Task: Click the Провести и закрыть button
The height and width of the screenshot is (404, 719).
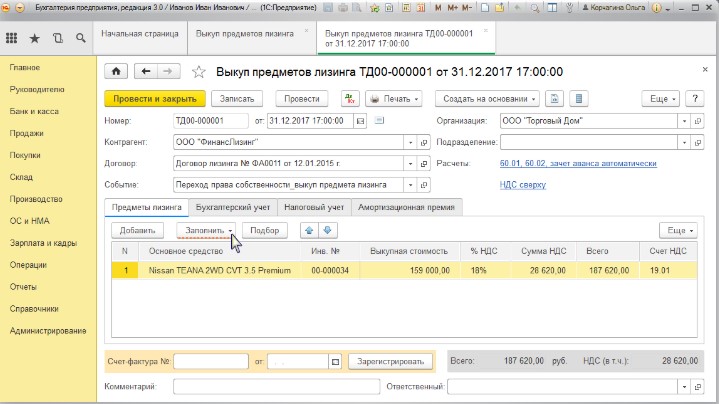Action: pyautogui.click(x=155, y=99)
